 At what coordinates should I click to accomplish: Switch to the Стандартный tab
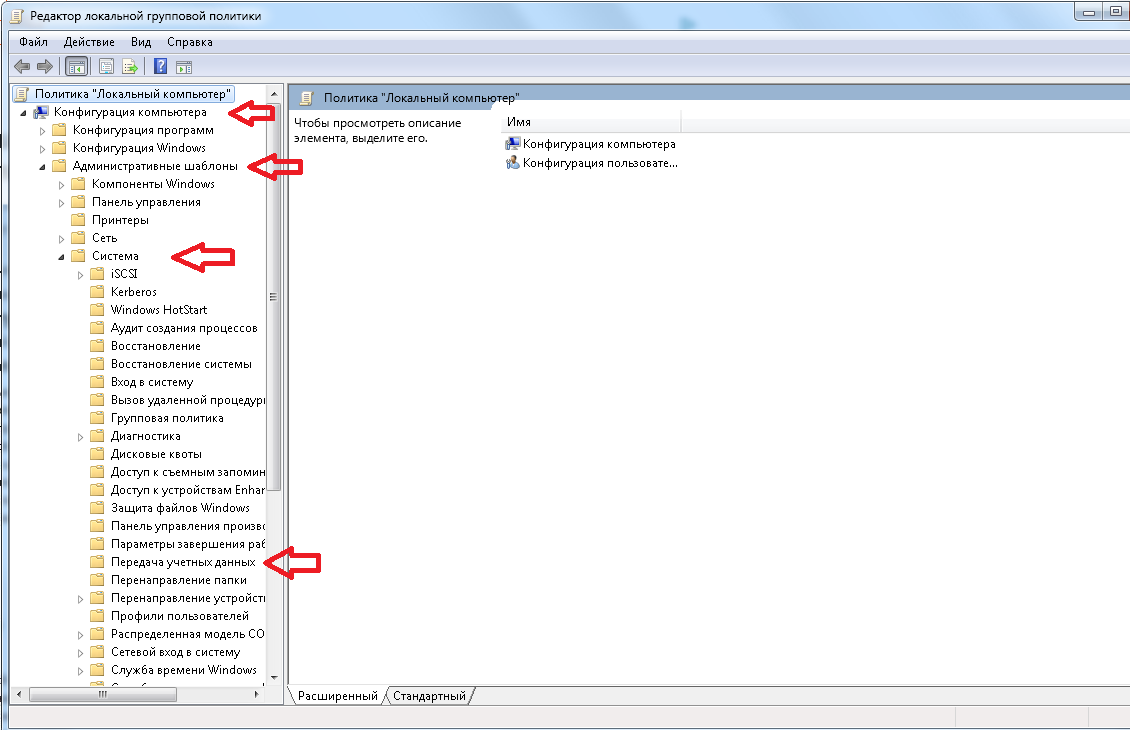point(430,696)
